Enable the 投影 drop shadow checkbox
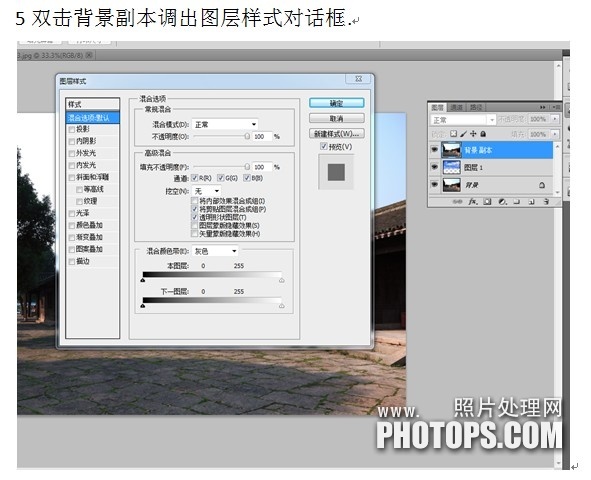Viewport: 591px width, 480px height. pyautogui.click(x=72, y=130)
